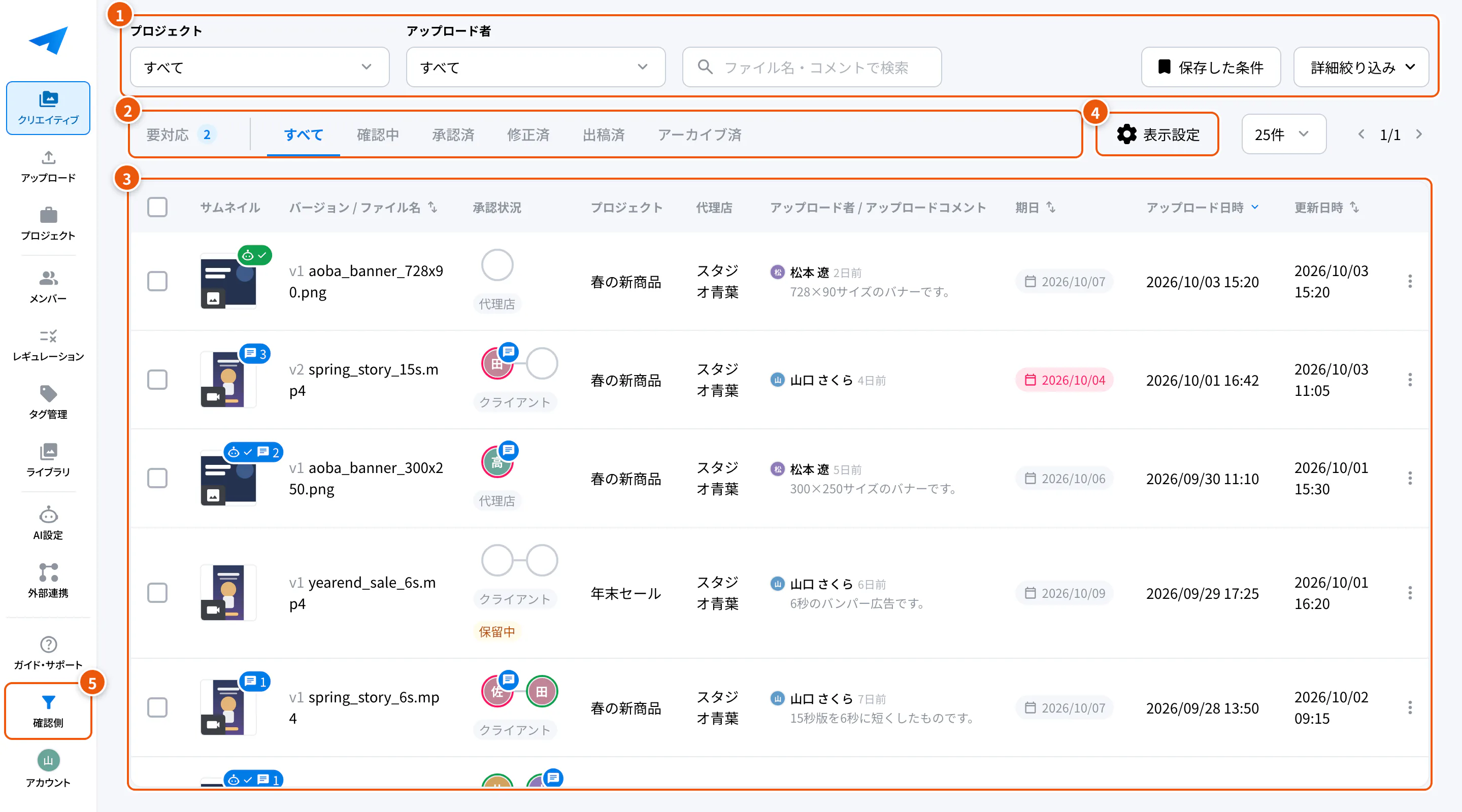
Task: Open row menu for spring_story_15s.mp4
Action: pos(1410,380)
